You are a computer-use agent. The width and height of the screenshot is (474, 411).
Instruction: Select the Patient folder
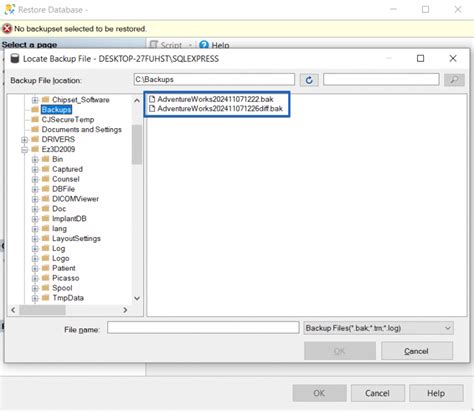(64, 268)
